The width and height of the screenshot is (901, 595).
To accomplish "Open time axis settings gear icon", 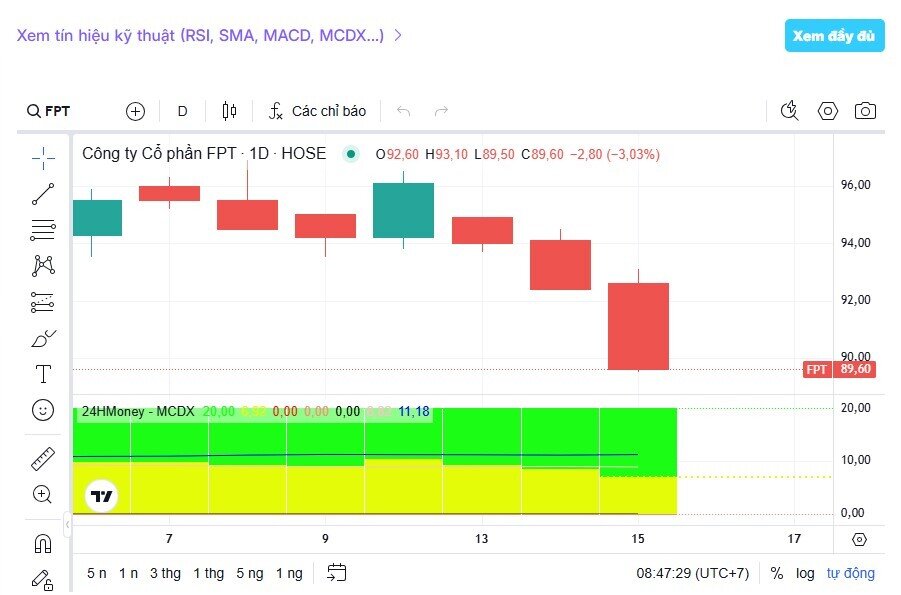I will click(859, 539).
